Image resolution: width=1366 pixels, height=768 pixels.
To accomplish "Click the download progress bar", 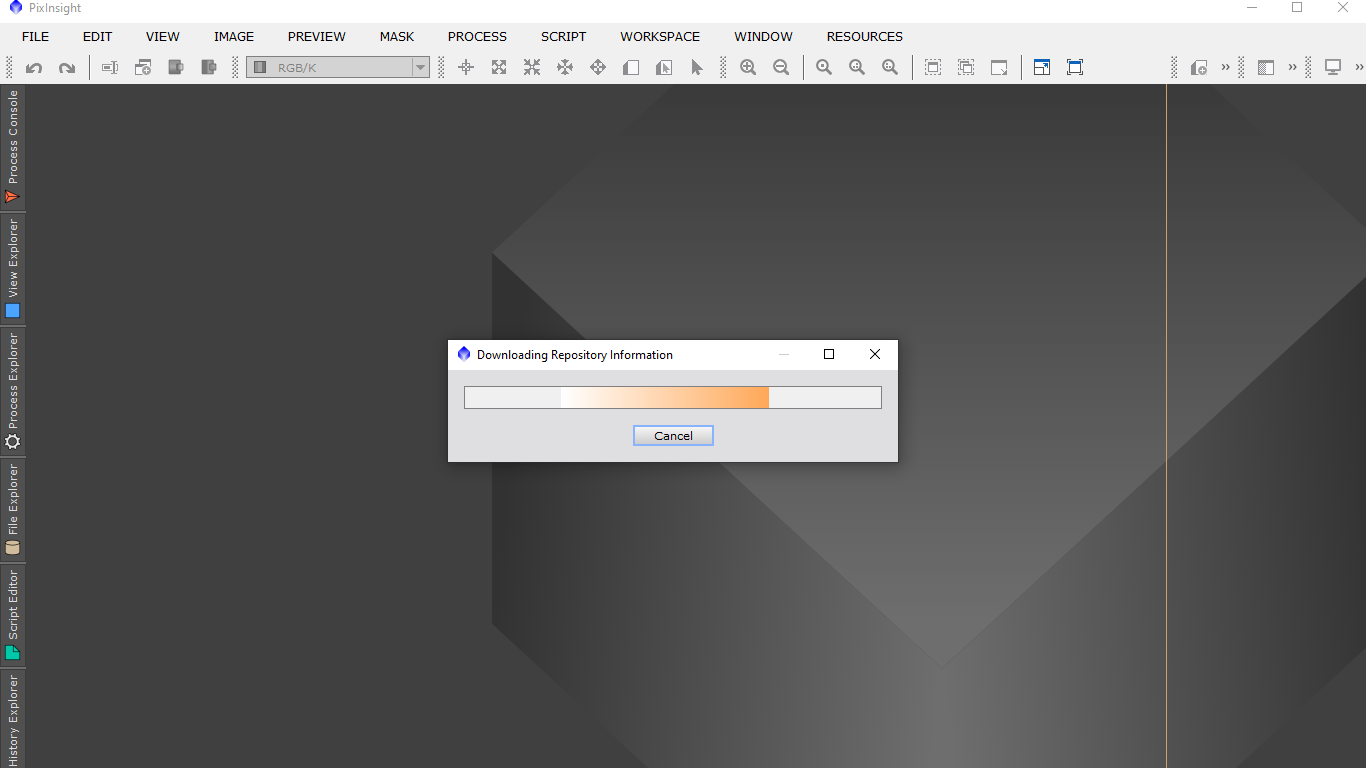I will pos(672,398).
